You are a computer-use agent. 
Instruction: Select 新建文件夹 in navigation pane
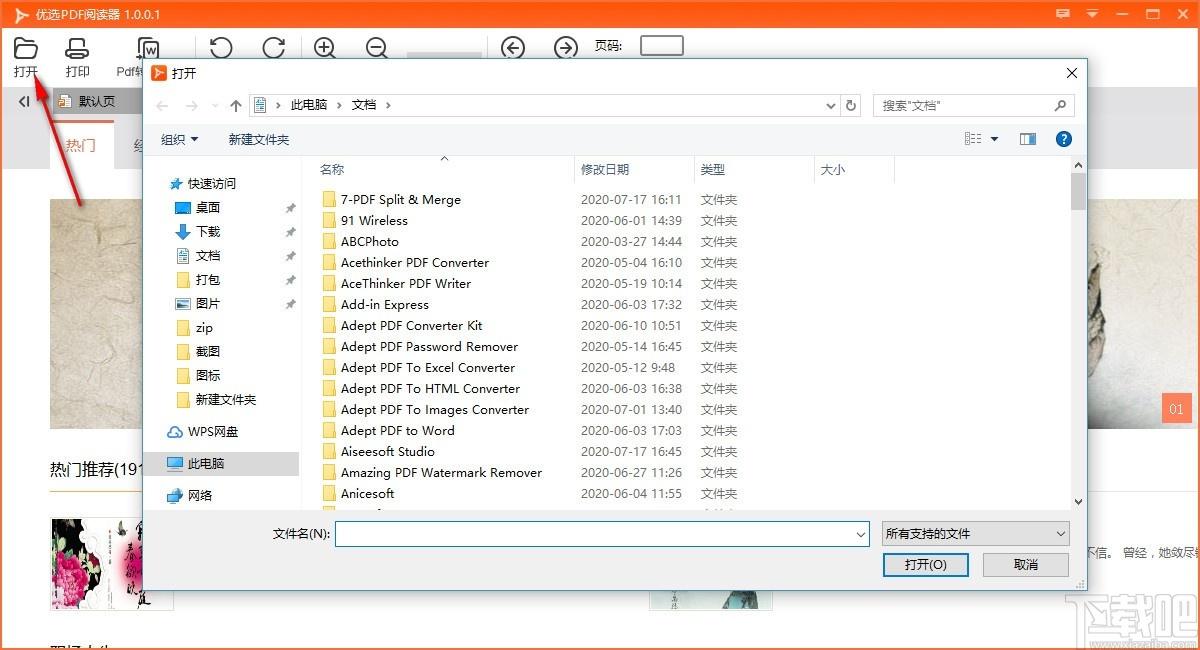pyautogui.click(x=216, y=400)
